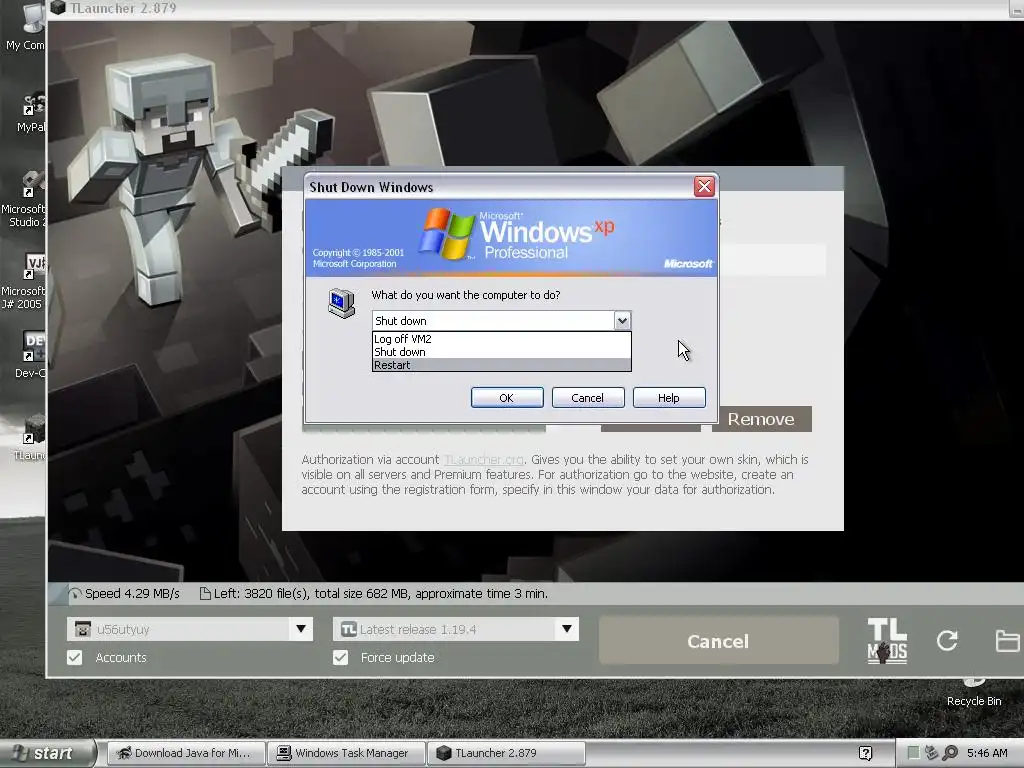1024x768 pixels.
Task: Click the Remove button in TLauncher
Action: click(761, 419)
